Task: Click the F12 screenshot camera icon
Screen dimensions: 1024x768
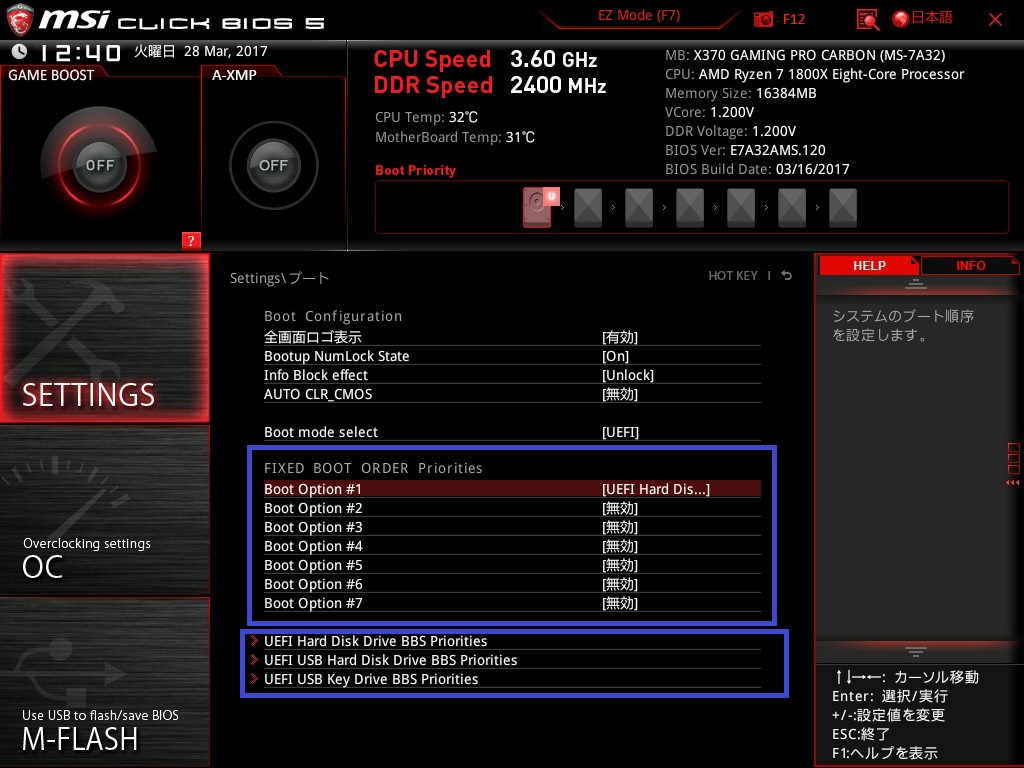Action: click(763, 19)
